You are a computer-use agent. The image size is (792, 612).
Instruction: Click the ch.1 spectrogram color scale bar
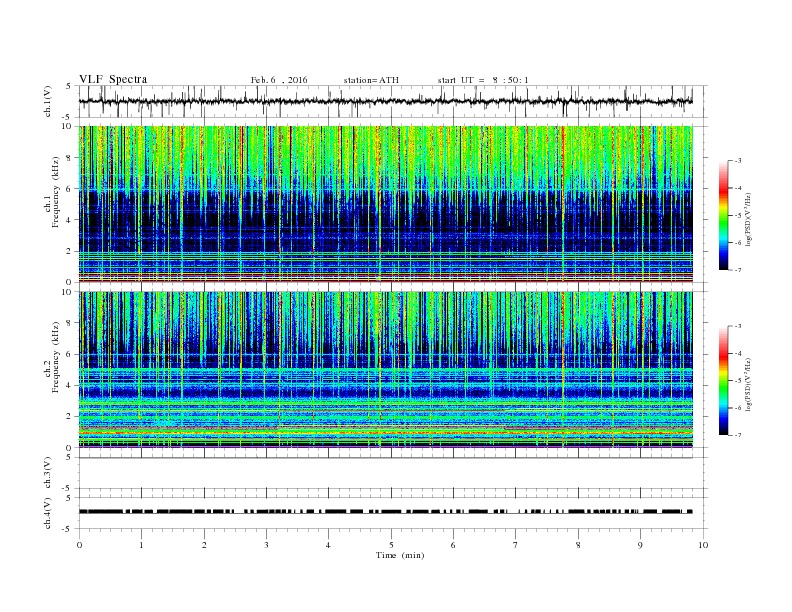click(724, 215)
